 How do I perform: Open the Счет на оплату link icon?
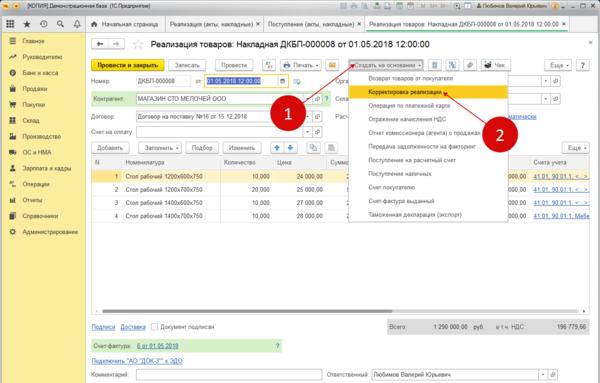click(317, 132)
